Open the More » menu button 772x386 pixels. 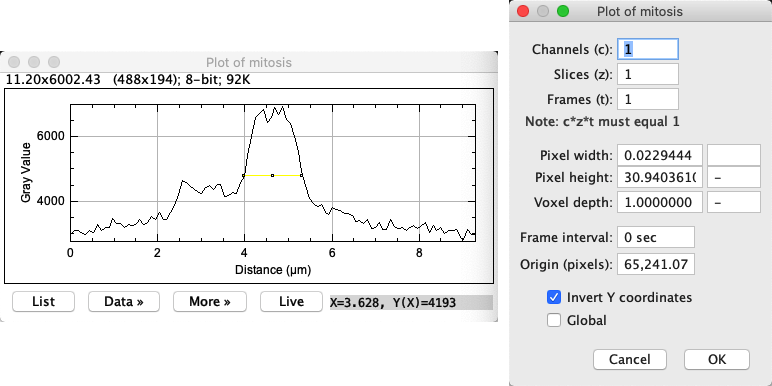[210, 301]
